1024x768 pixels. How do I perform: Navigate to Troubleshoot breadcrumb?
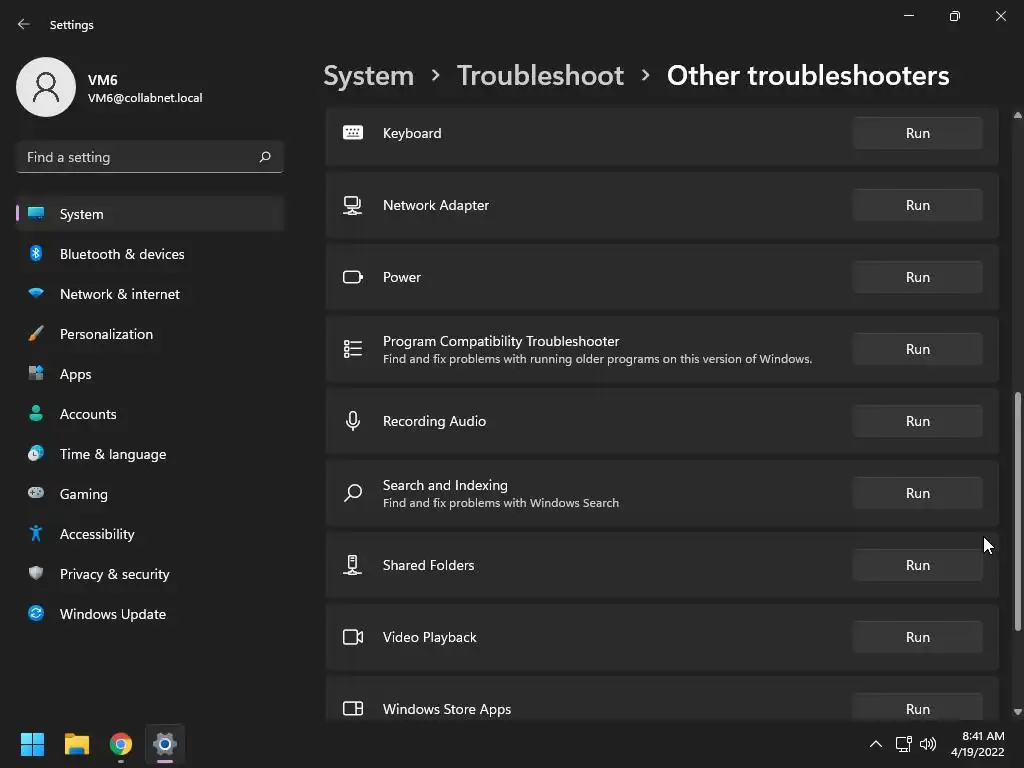[x=540, y=75]
